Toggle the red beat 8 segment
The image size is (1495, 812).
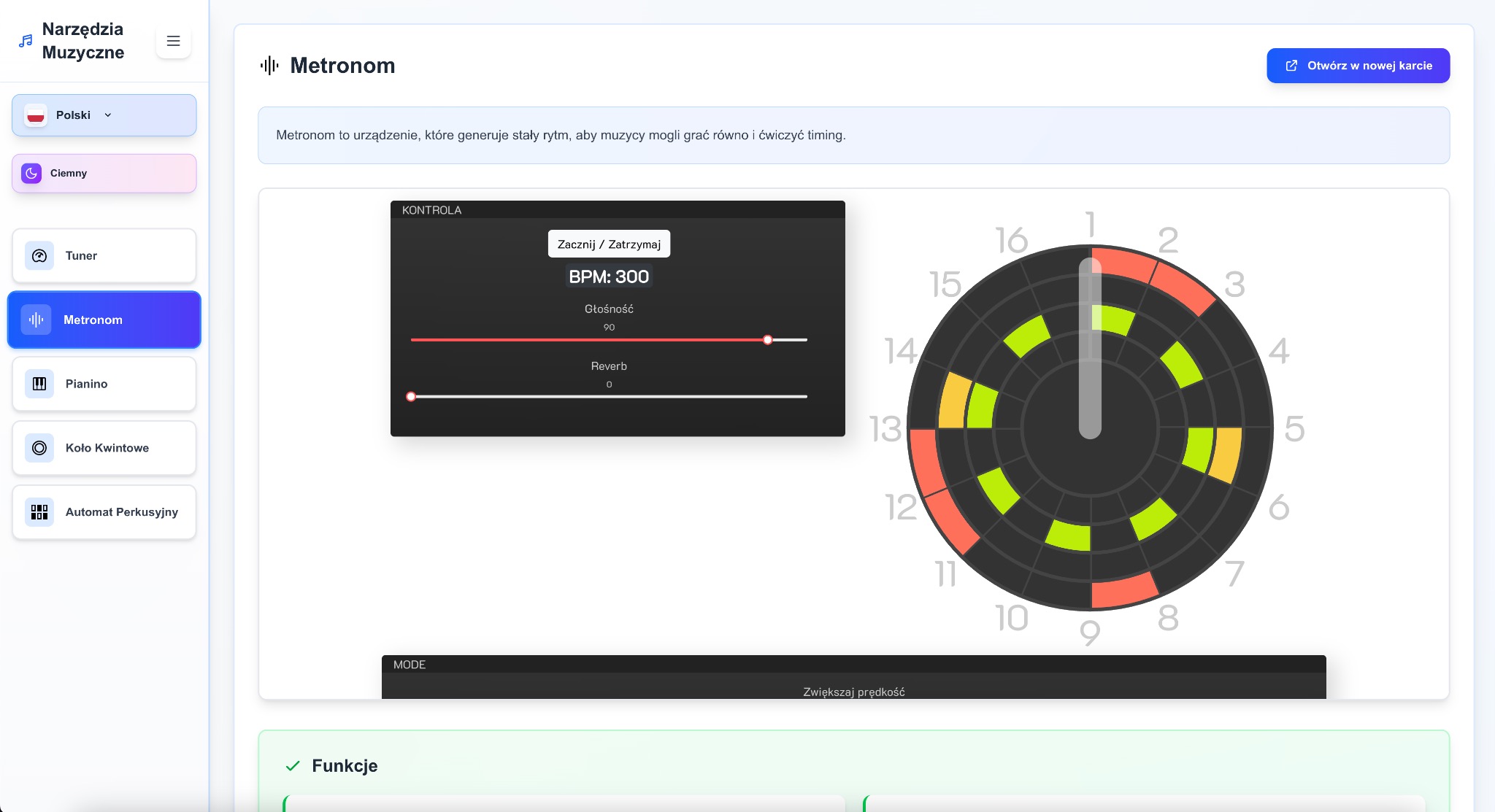[1124, 589]
